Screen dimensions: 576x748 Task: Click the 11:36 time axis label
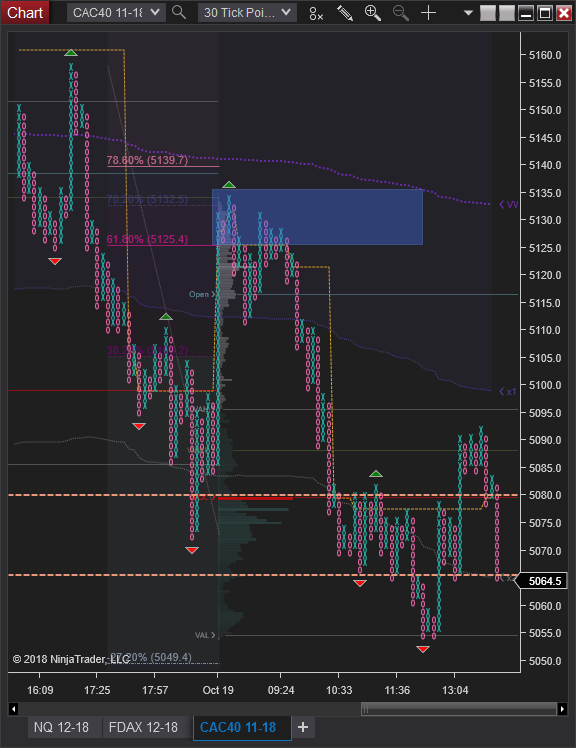(397, 690)
